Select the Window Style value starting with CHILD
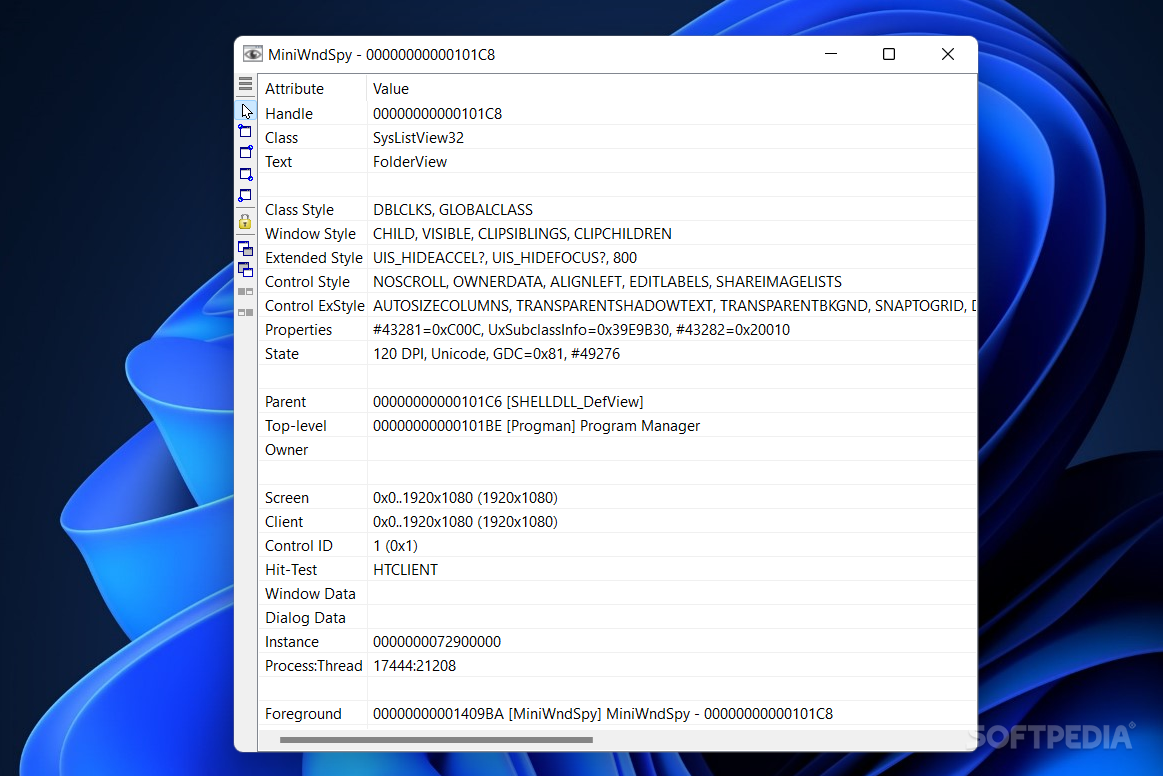 tap(522, 234)
